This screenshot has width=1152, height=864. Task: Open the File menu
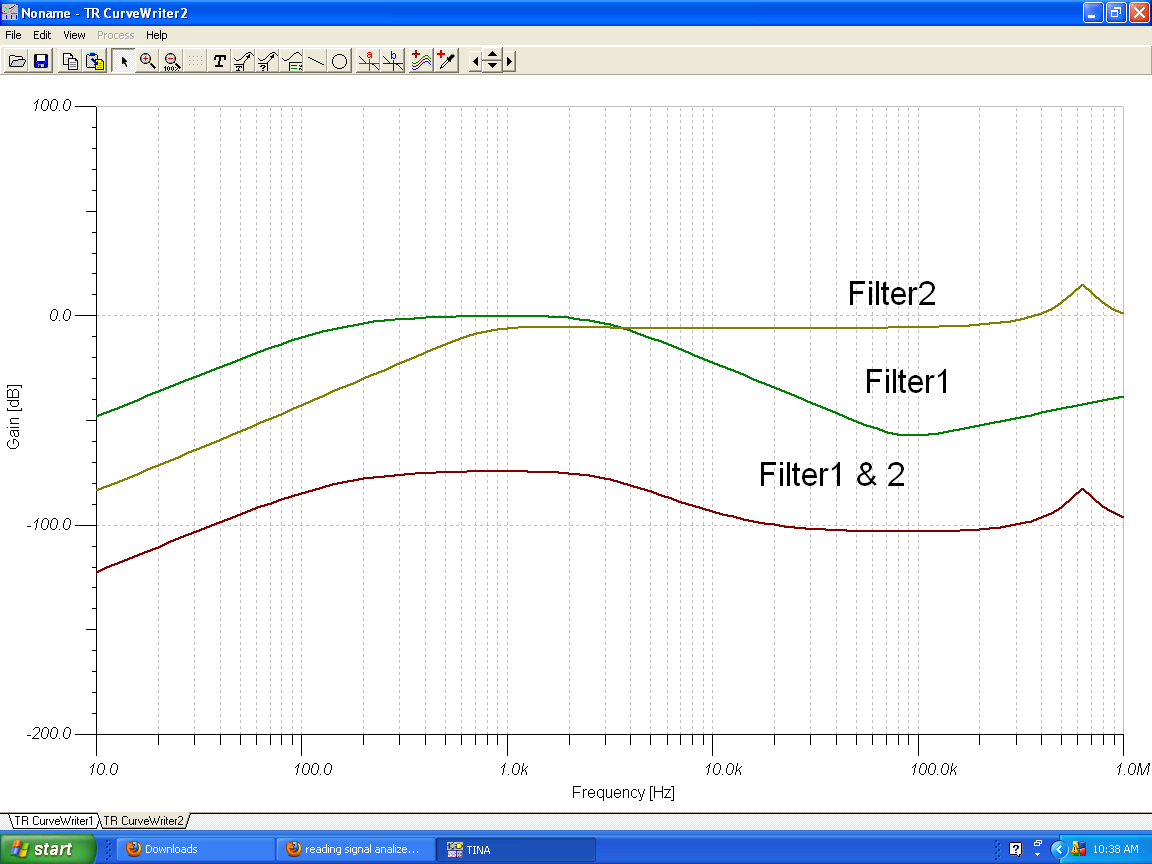point(13,35)
